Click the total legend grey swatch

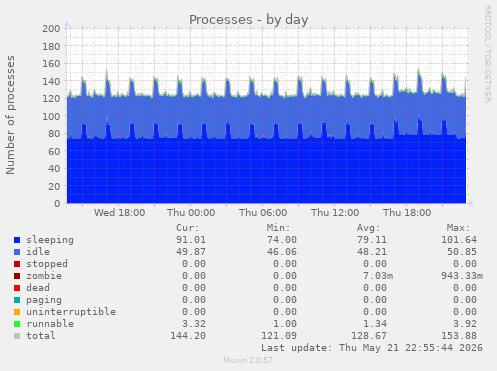click(17, 336)
